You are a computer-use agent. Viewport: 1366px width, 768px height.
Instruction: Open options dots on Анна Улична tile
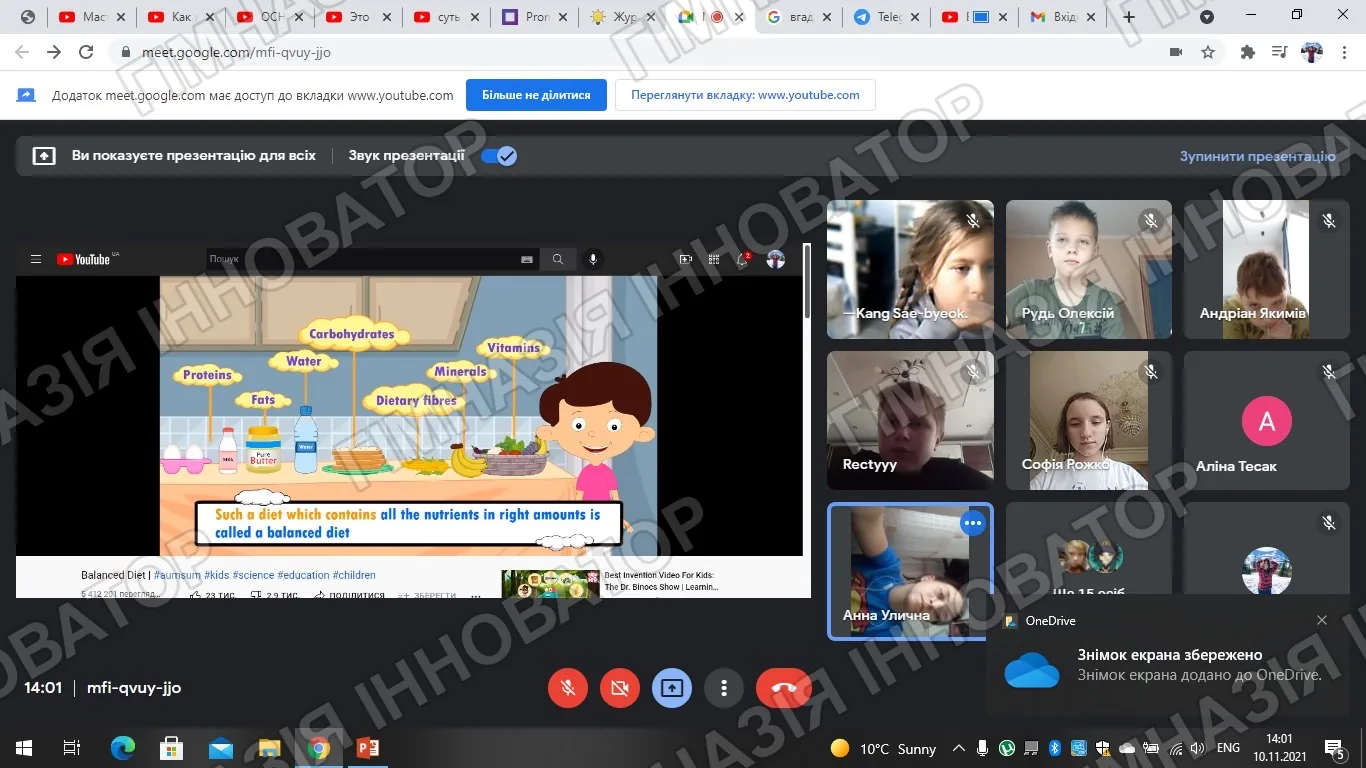972,523
